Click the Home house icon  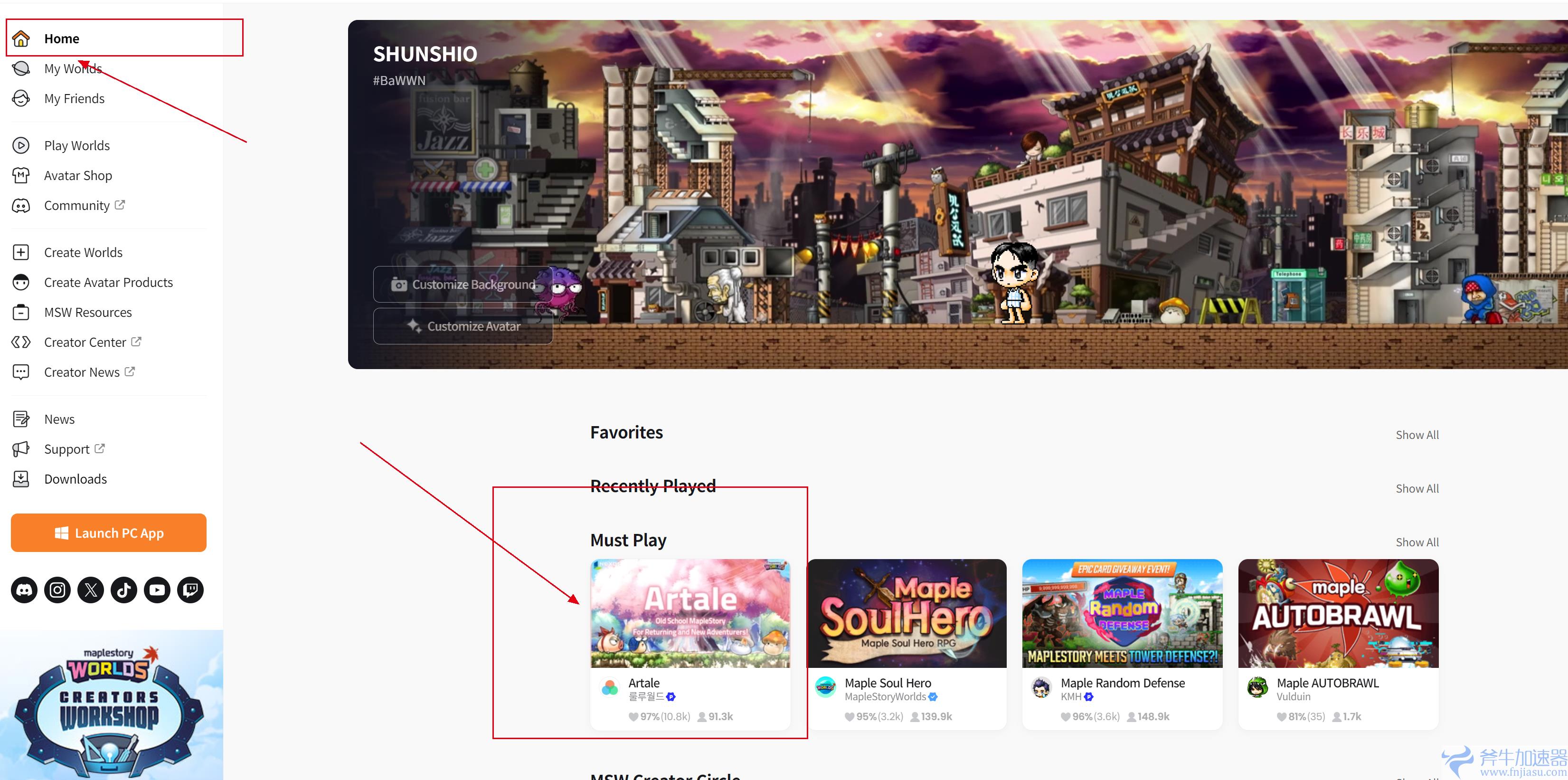coord(21,38)
